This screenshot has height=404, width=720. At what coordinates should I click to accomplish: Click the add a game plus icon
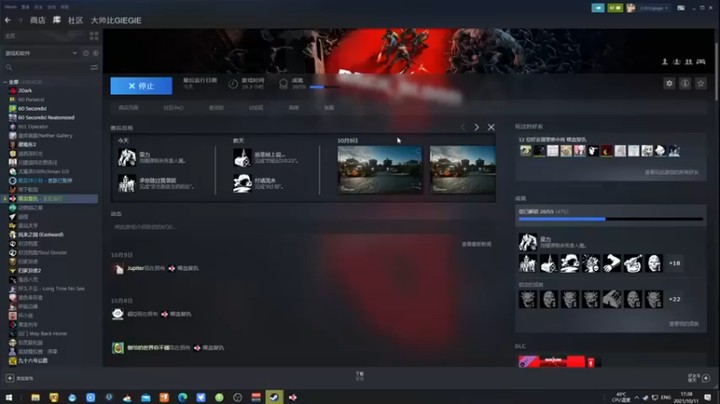(x=10, y=378)
